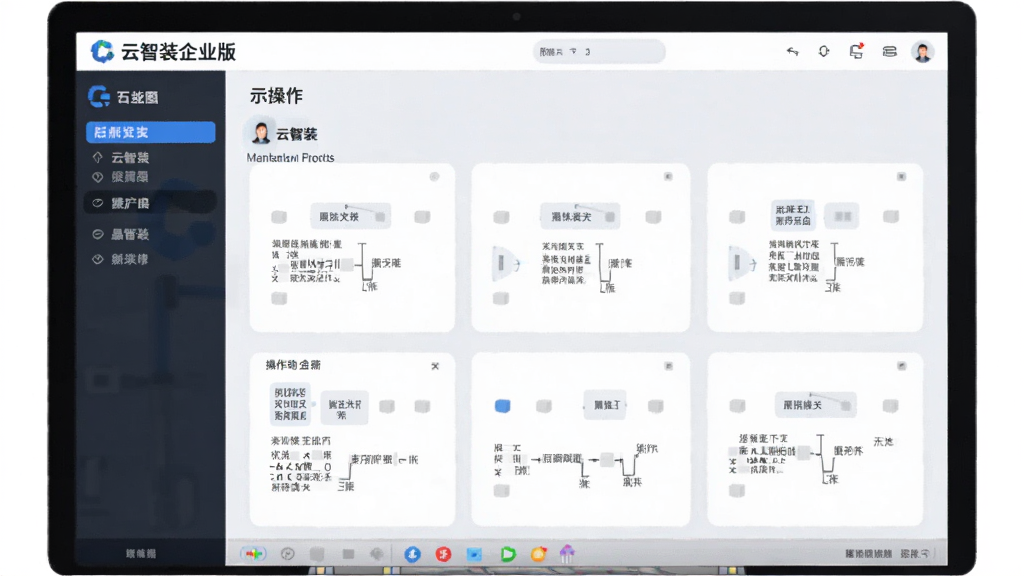Click the 云智装企业版 logo in the header
This screenshot has height=576, width=1024.
[x=163, y=52]
